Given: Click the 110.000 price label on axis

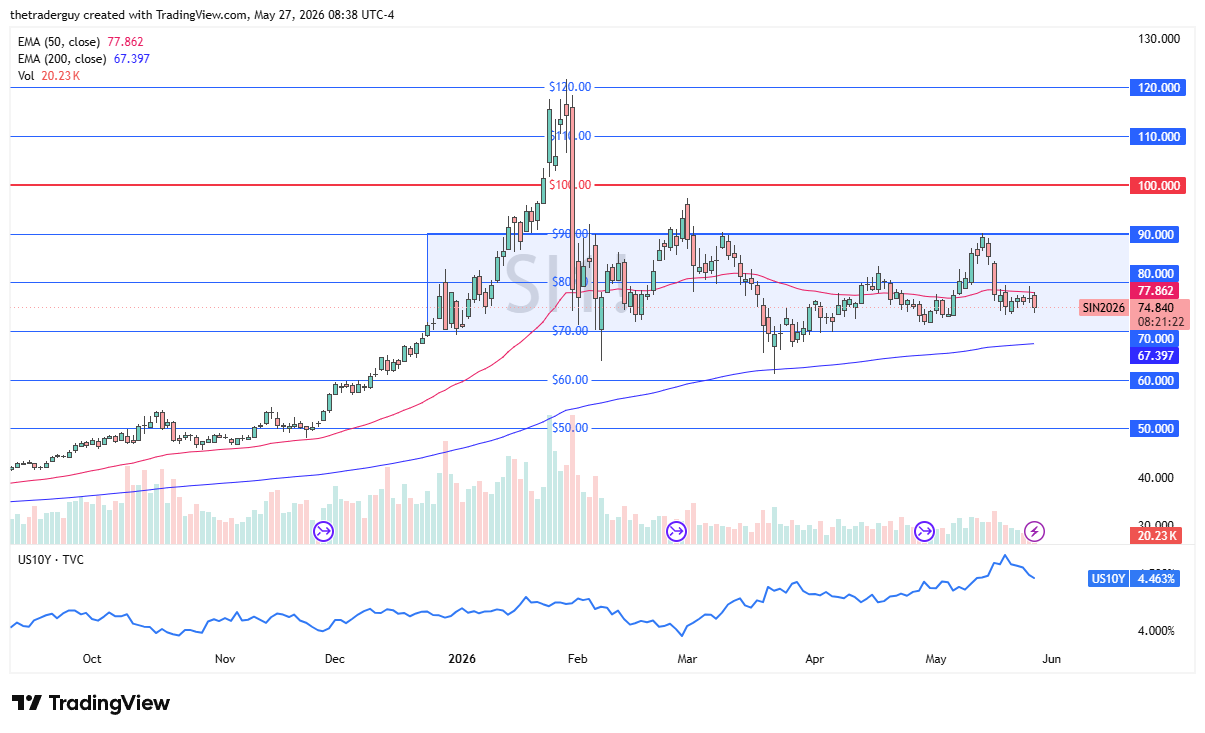Looking at the screenshot, I should [x=1156, y=136].
